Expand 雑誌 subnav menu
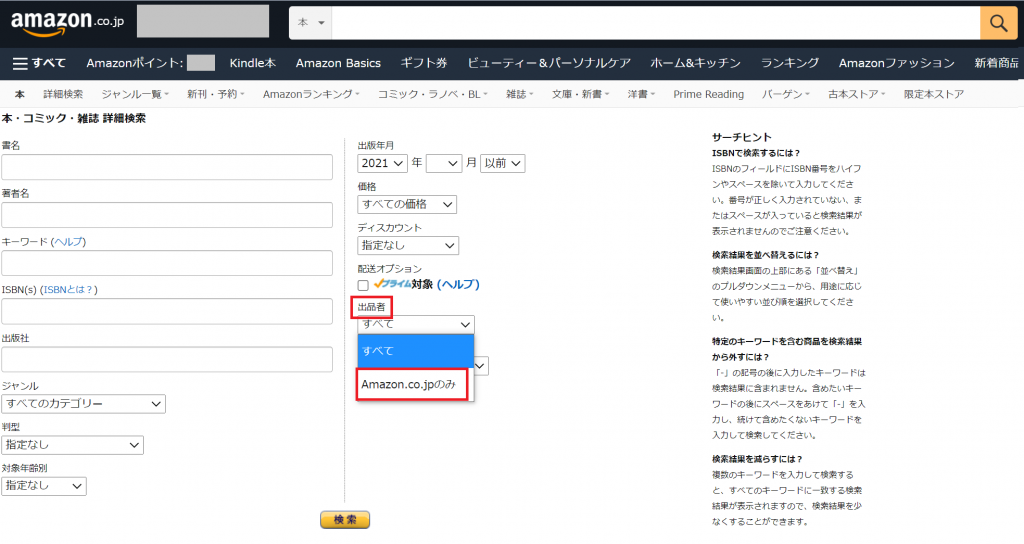The image size is (1024, 544). 519,94
